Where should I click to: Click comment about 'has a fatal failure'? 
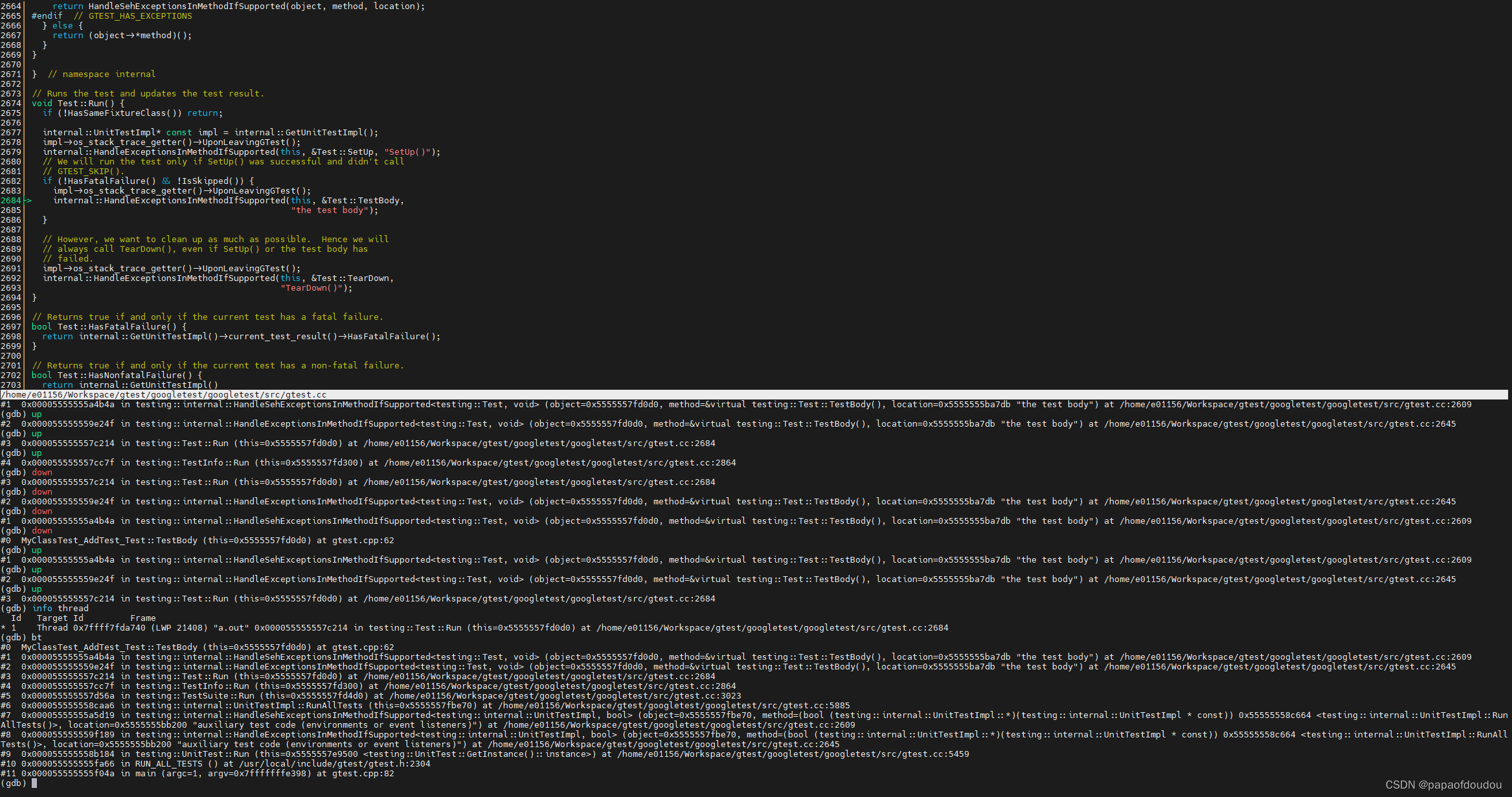point(208,317)
